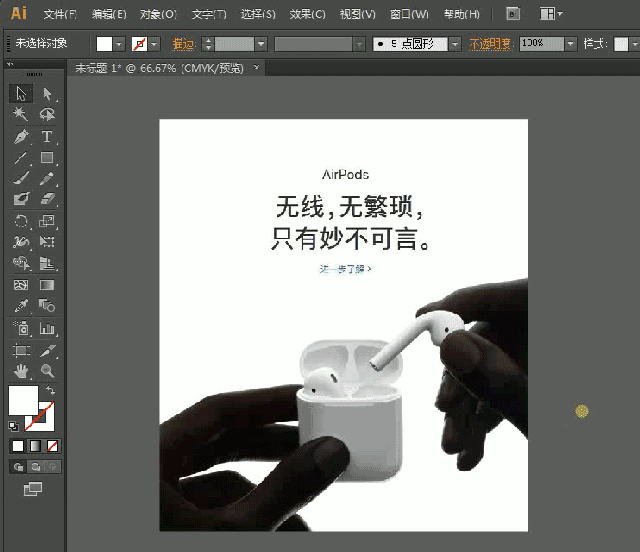Enable Draw Inside mode
Viewport: 640px width, 552px height.
click(x=53, y=466)
